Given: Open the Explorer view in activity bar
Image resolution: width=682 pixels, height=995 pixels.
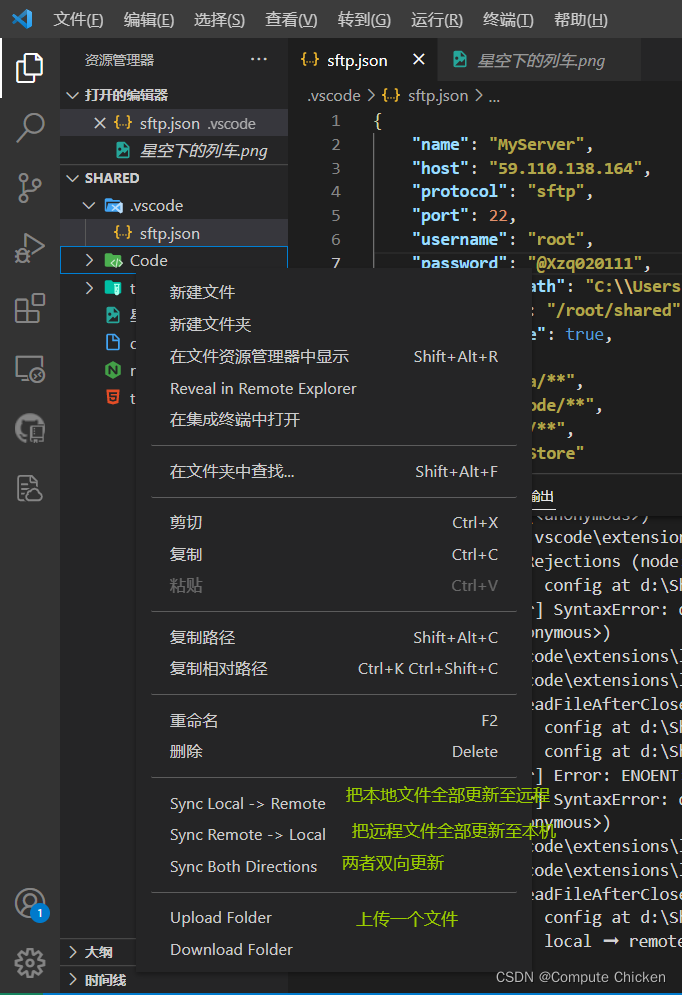Looking at the screenshot, I should (x=30, y=68).
